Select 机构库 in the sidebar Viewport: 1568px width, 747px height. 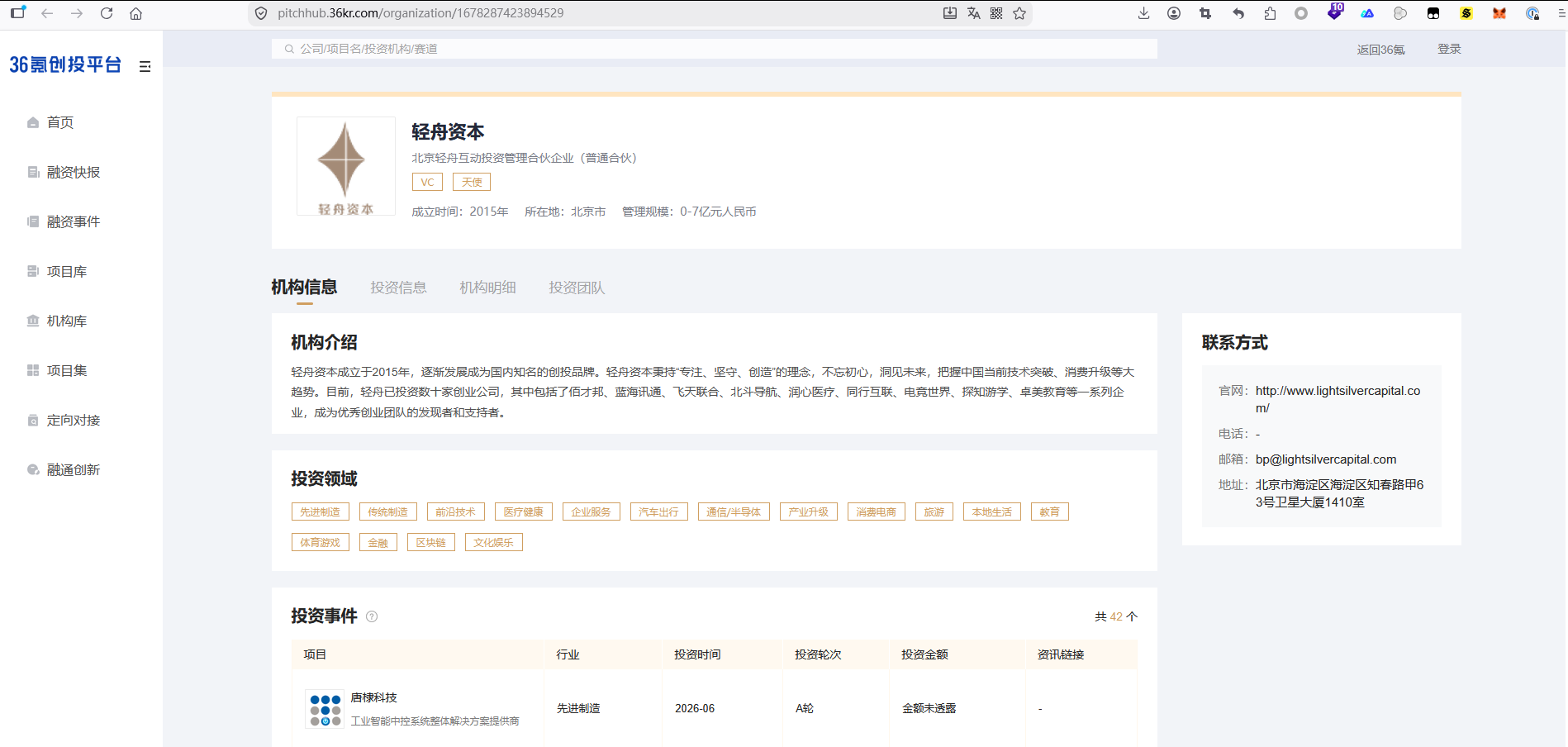[x=67, y=321]
